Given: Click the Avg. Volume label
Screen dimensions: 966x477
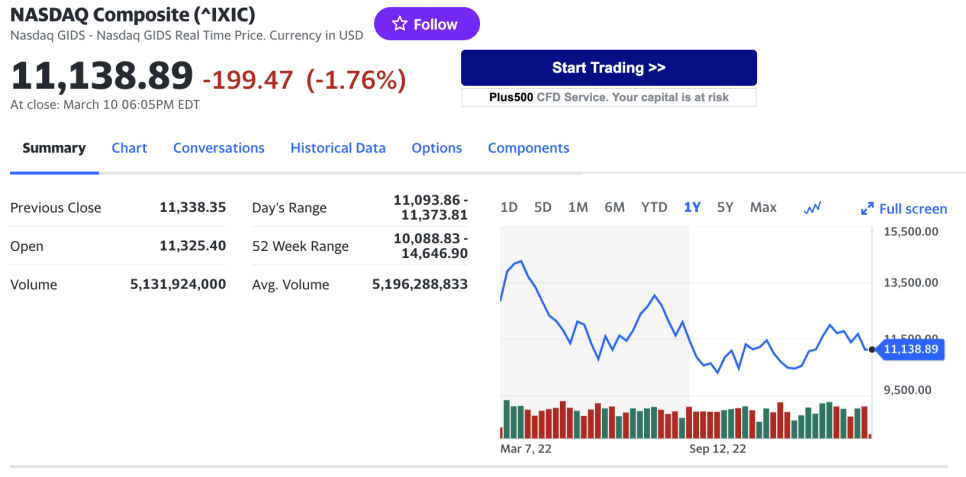Looking at the screenshot, I should 291,285.
